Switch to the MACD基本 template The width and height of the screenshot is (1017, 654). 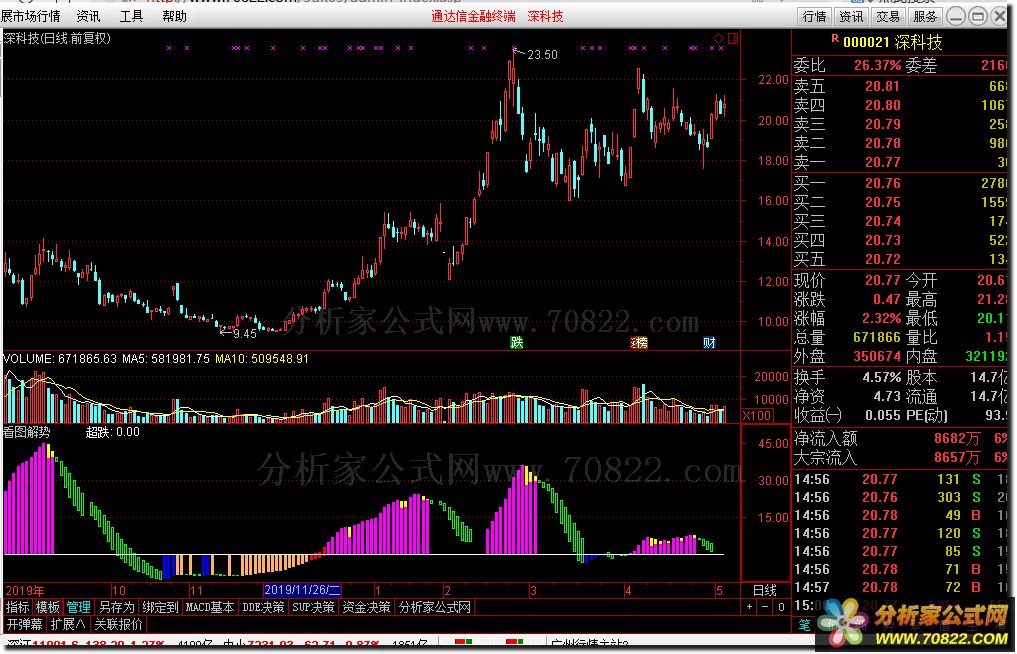[x=209, y=607]
